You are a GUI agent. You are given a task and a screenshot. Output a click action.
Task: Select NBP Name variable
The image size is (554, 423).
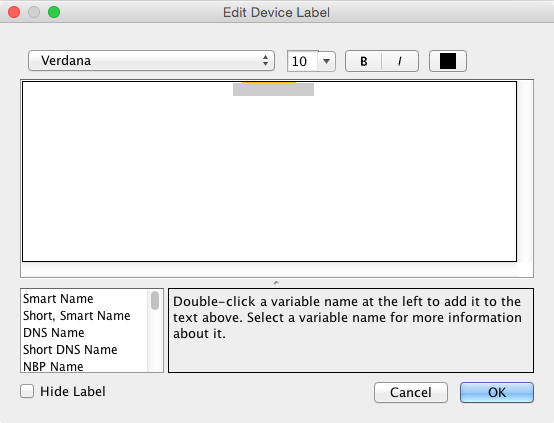(x=53, y=366)
